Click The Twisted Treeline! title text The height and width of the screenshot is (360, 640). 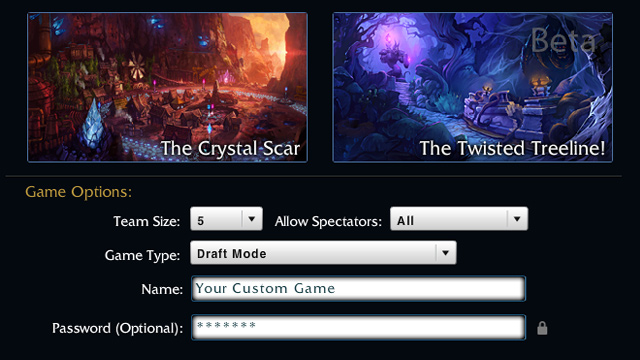pos(512,148)
